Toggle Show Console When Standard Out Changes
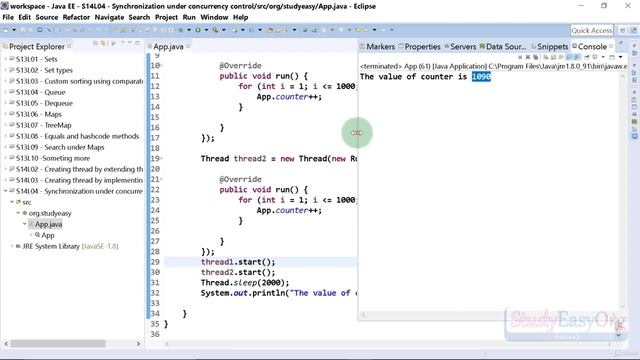This screenshot has width=640, height=360. pyautogui.click(x=569, y=57)
